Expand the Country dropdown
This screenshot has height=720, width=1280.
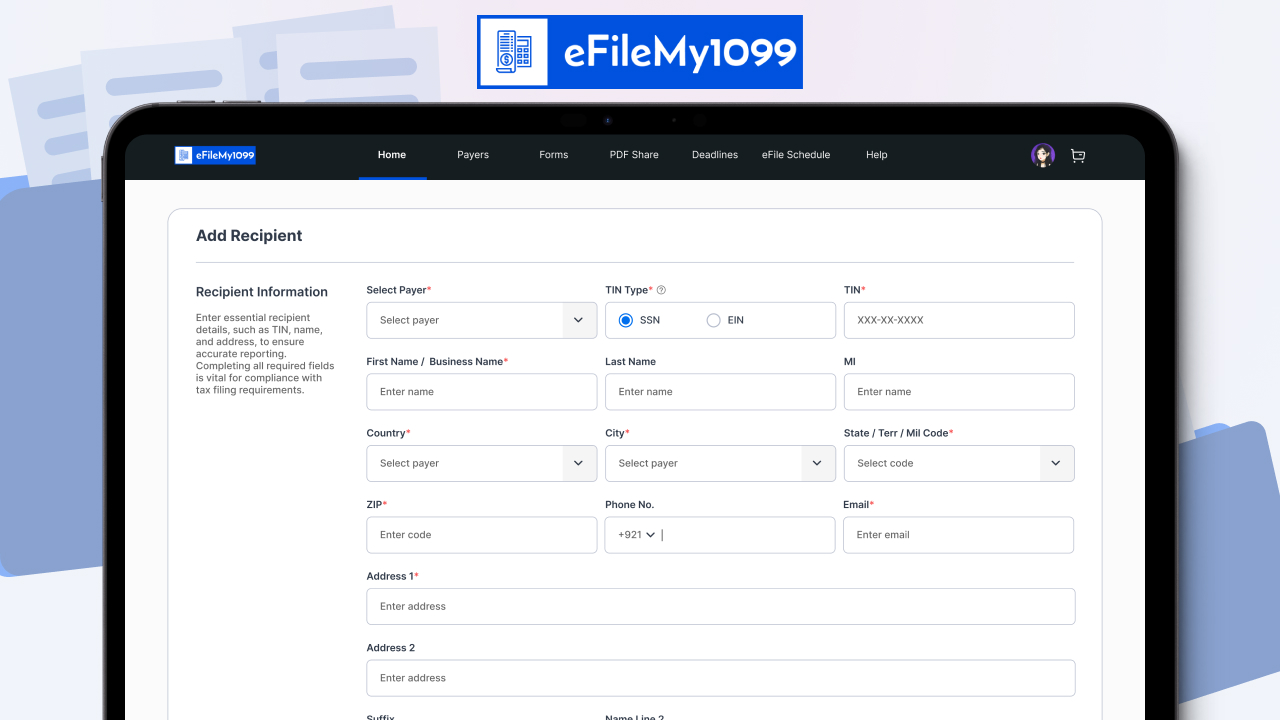[x=481, y=463]
